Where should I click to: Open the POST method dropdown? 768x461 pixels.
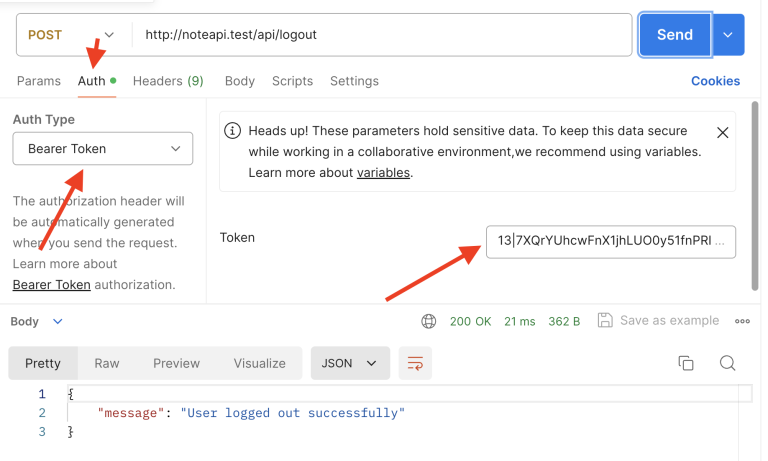tap(69, 35)
